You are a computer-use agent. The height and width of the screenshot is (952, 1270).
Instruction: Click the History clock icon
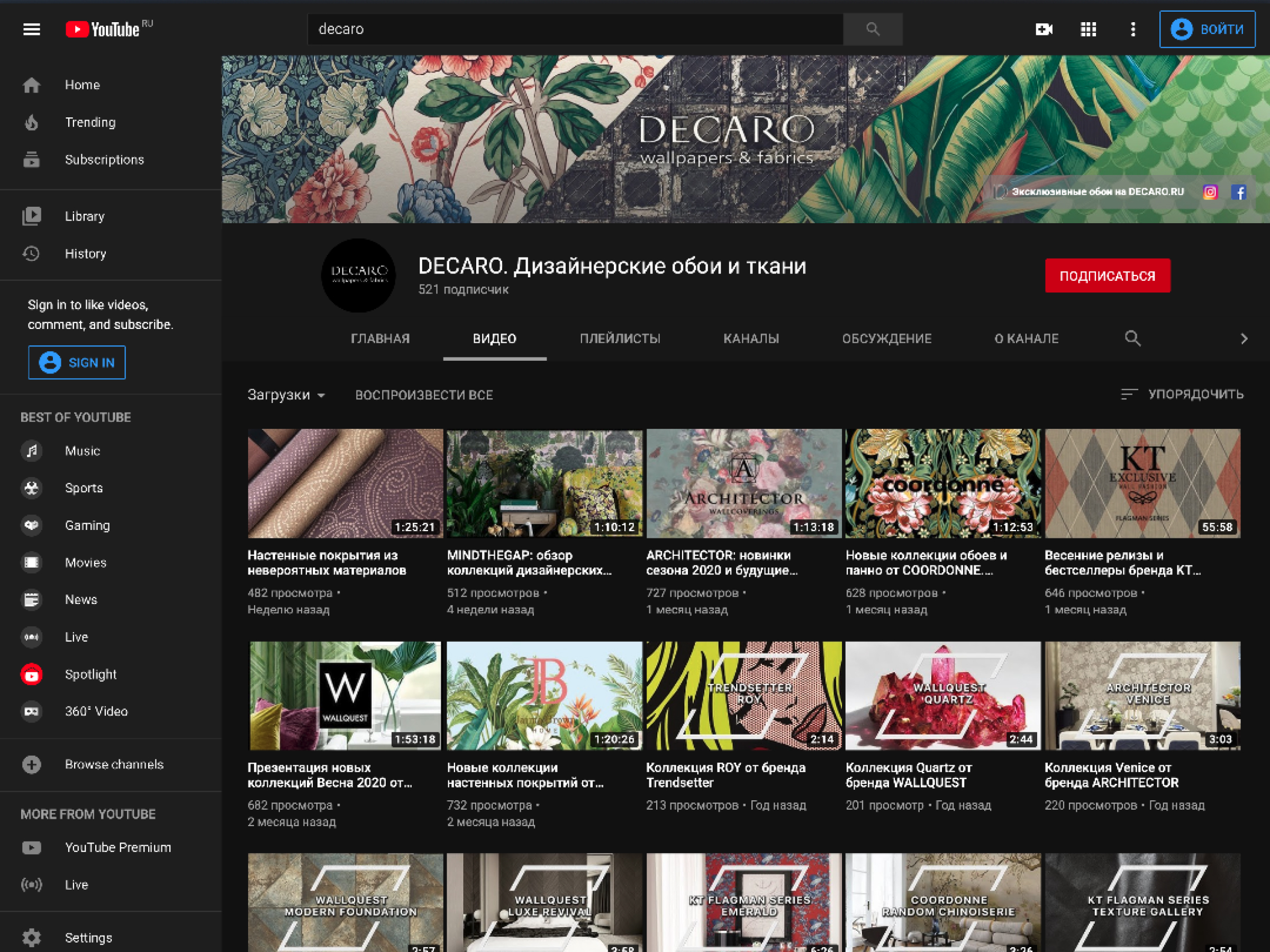pos(32,254)
